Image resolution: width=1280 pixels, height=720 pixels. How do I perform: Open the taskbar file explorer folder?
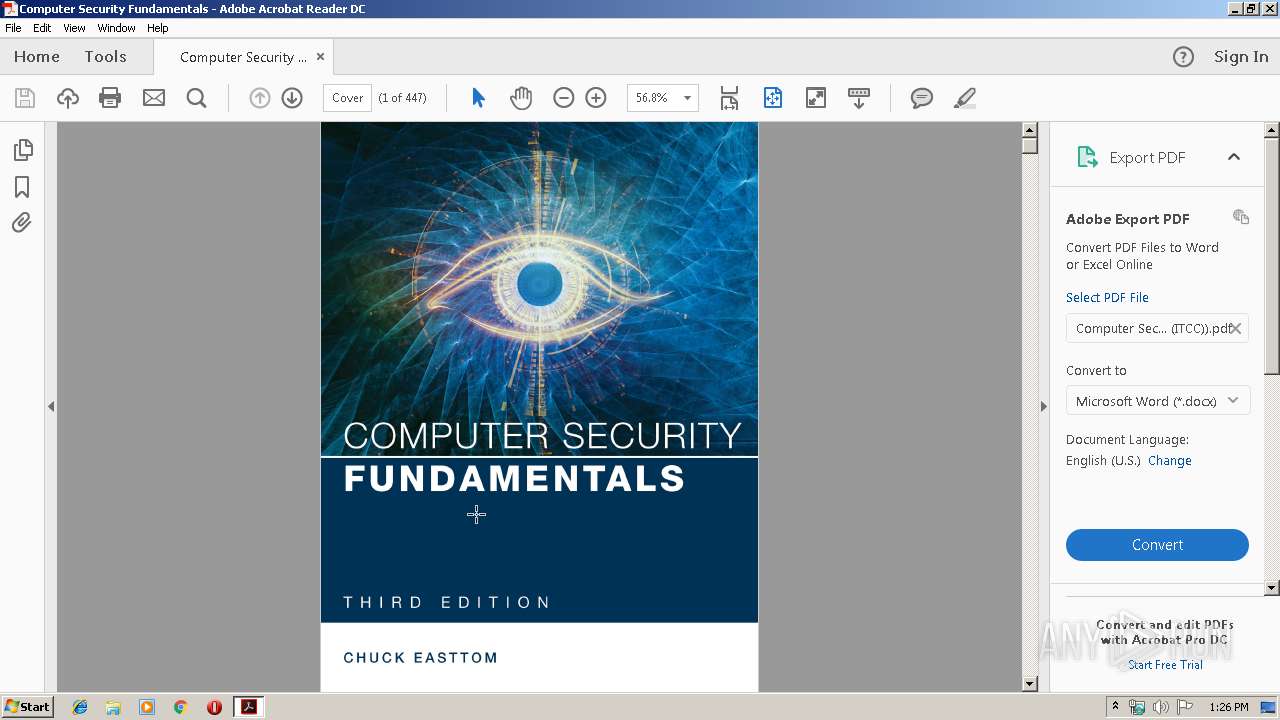[x=113, y=707]
